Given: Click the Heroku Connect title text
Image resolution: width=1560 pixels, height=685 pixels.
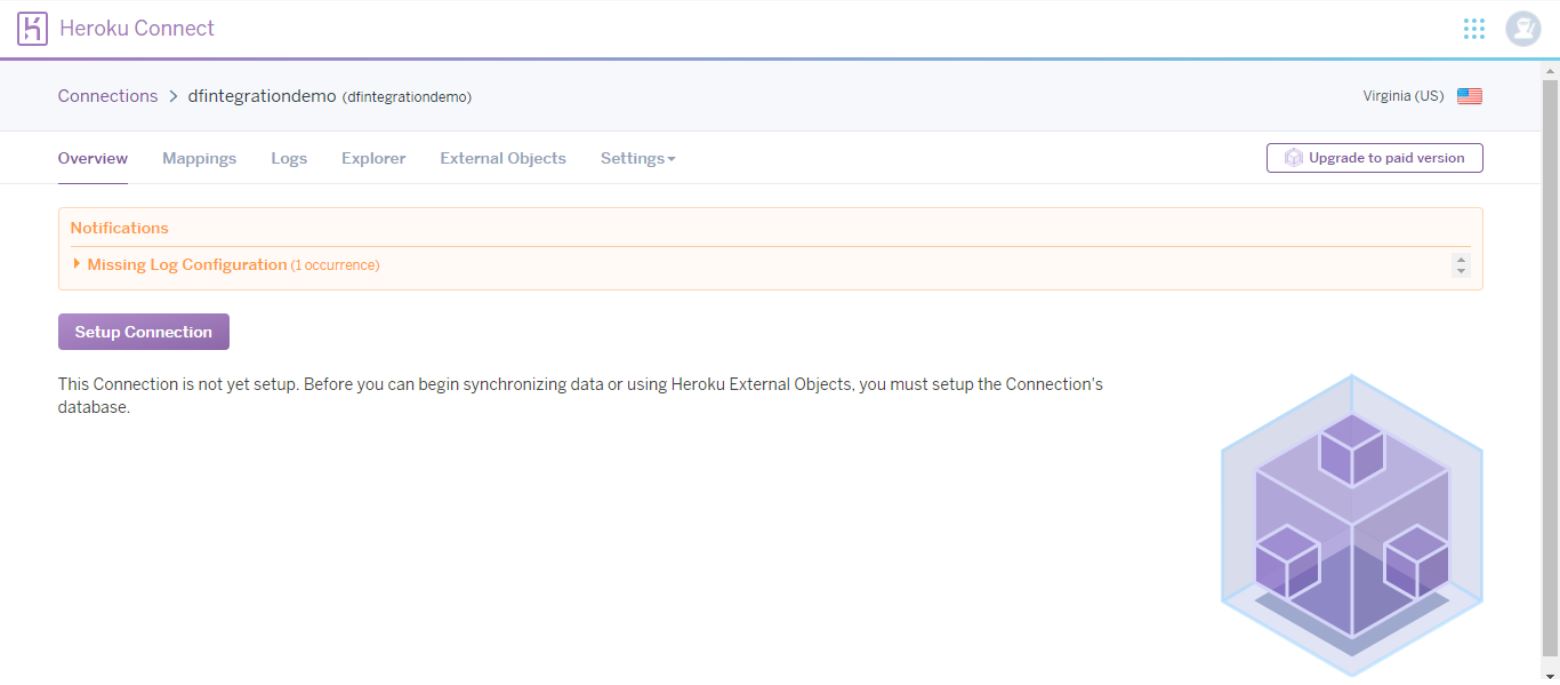Looking at the screenshot, I should click(x=137, y=28).
